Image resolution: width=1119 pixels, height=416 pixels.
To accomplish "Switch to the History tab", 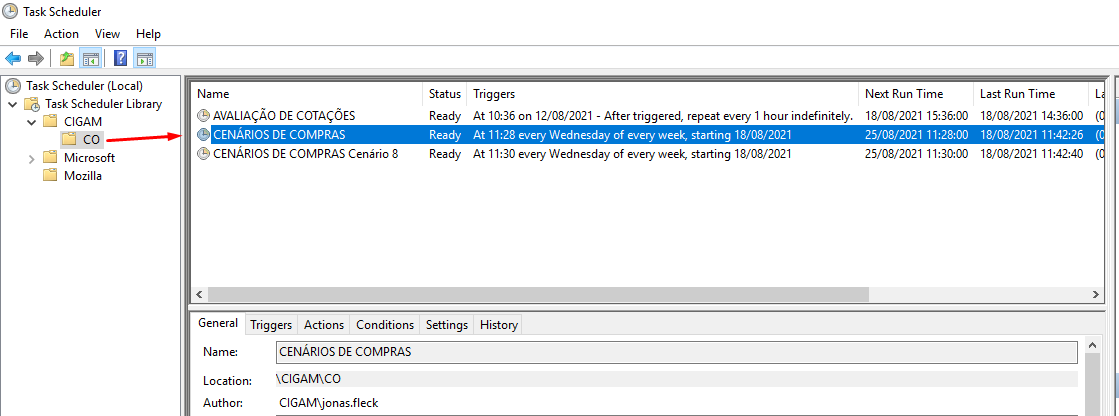I will pos(498,325).
